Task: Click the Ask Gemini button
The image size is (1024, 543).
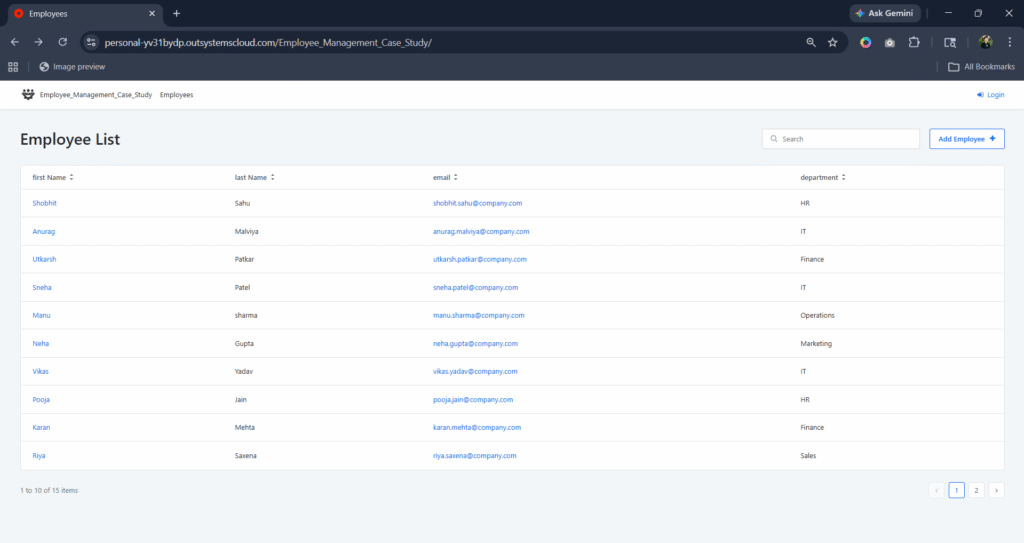Action: coord(885,13)
